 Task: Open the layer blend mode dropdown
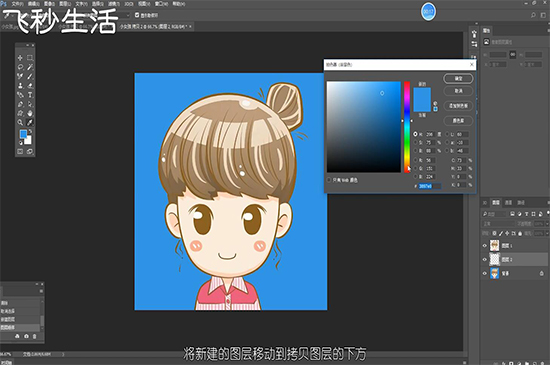point(498,223)
